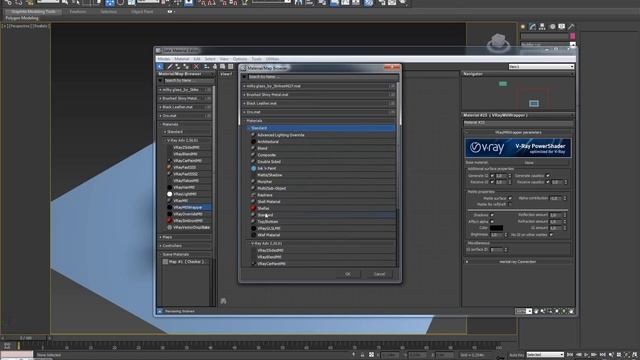Open the Material menu in Slate Material Editor
The image size is (640, 360).
182,59
